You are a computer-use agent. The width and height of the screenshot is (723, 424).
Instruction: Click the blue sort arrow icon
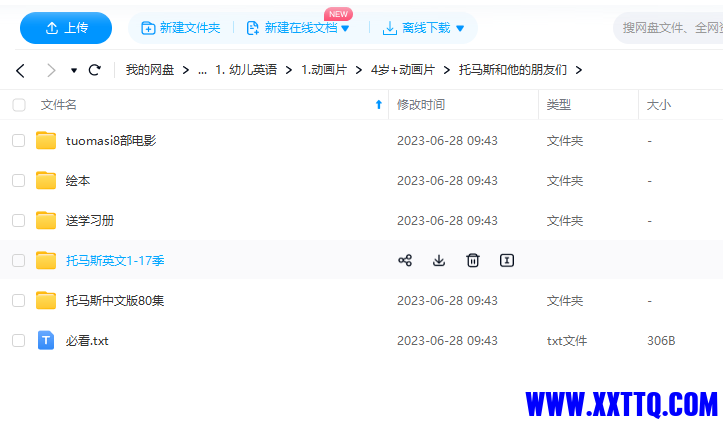[379, 105]
